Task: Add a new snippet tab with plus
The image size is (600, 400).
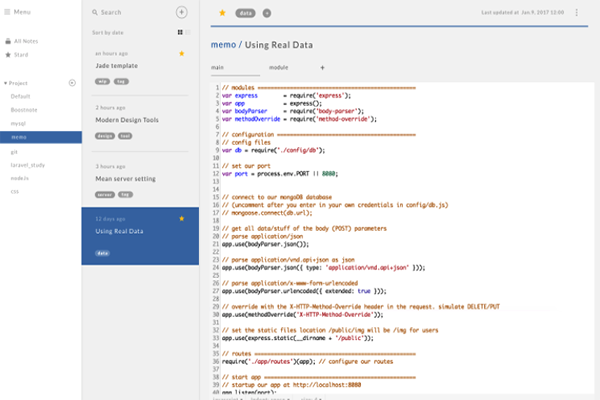Action: [322, 68]
